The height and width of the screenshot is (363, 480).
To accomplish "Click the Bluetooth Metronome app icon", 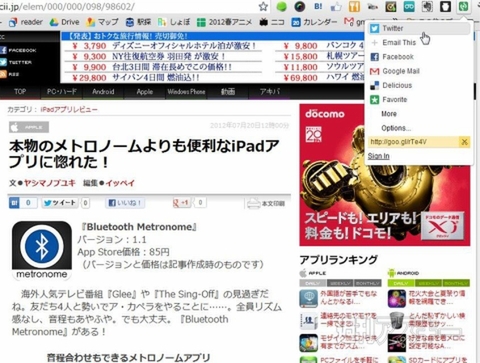I will (42, 250).
